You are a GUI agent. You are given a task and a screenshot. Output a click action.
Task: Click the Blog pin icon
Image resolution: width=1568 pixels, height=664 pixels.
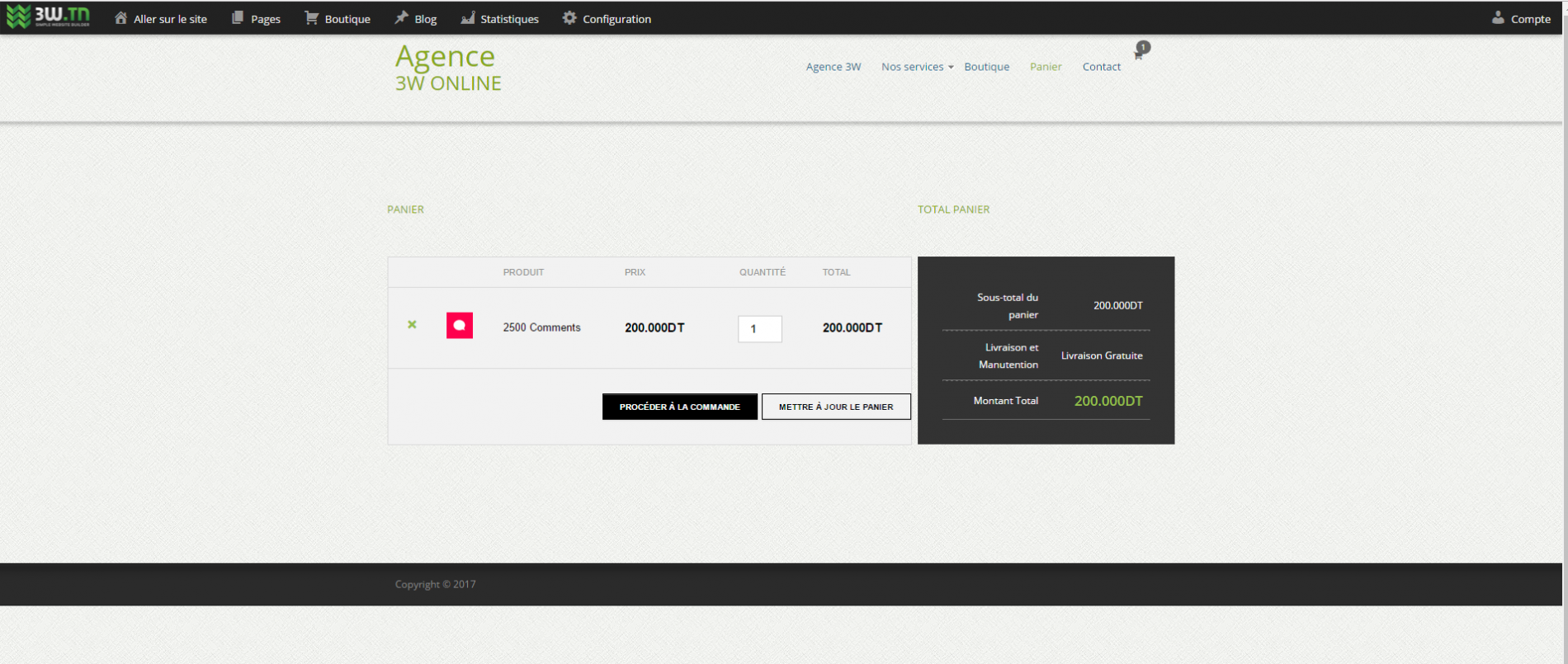[401, 18]
